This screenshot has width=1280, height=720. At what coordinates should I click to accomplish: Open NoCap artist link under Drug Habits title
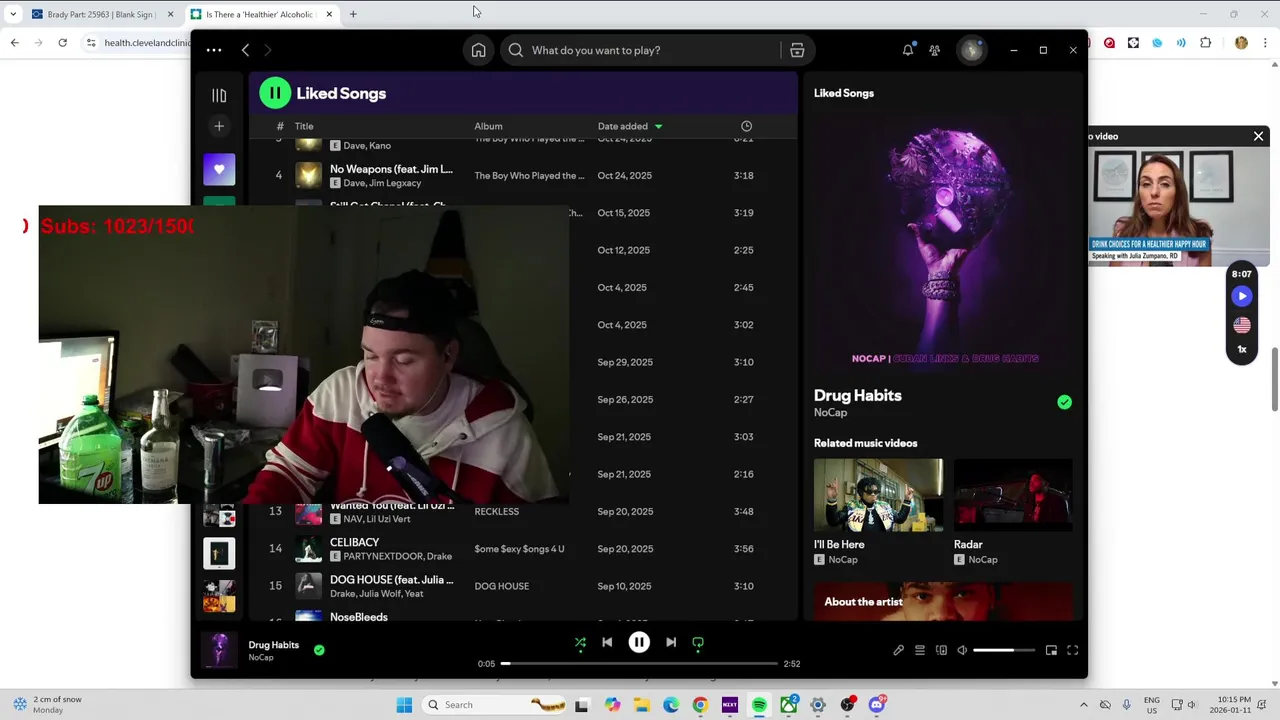(830, 412)
